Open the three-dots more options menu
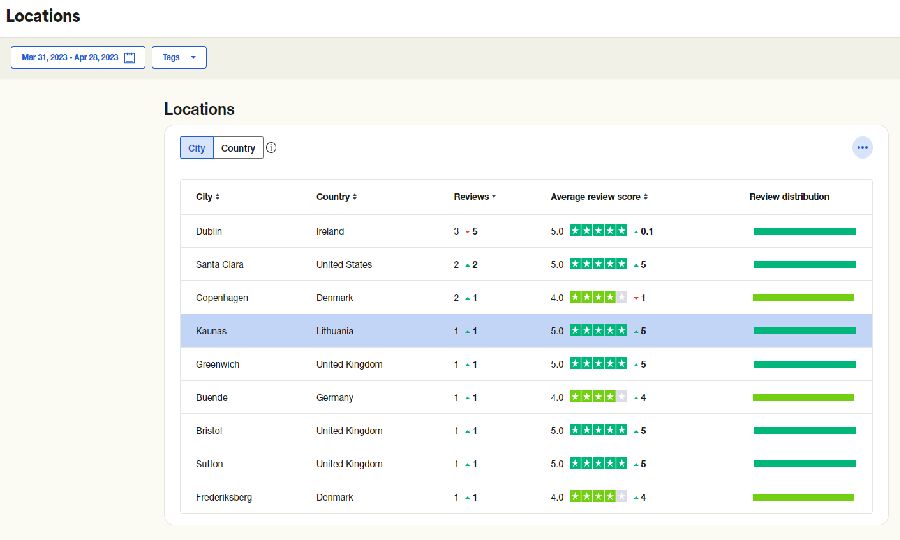 pyautogui.click(x=862, y=148)
